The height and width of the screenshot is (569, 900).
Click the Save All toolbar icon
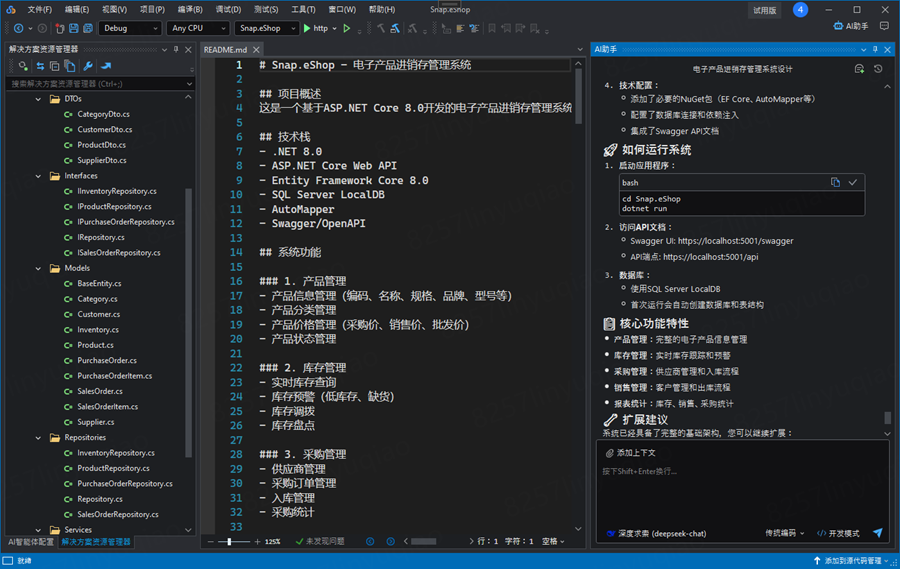(85, 28)
